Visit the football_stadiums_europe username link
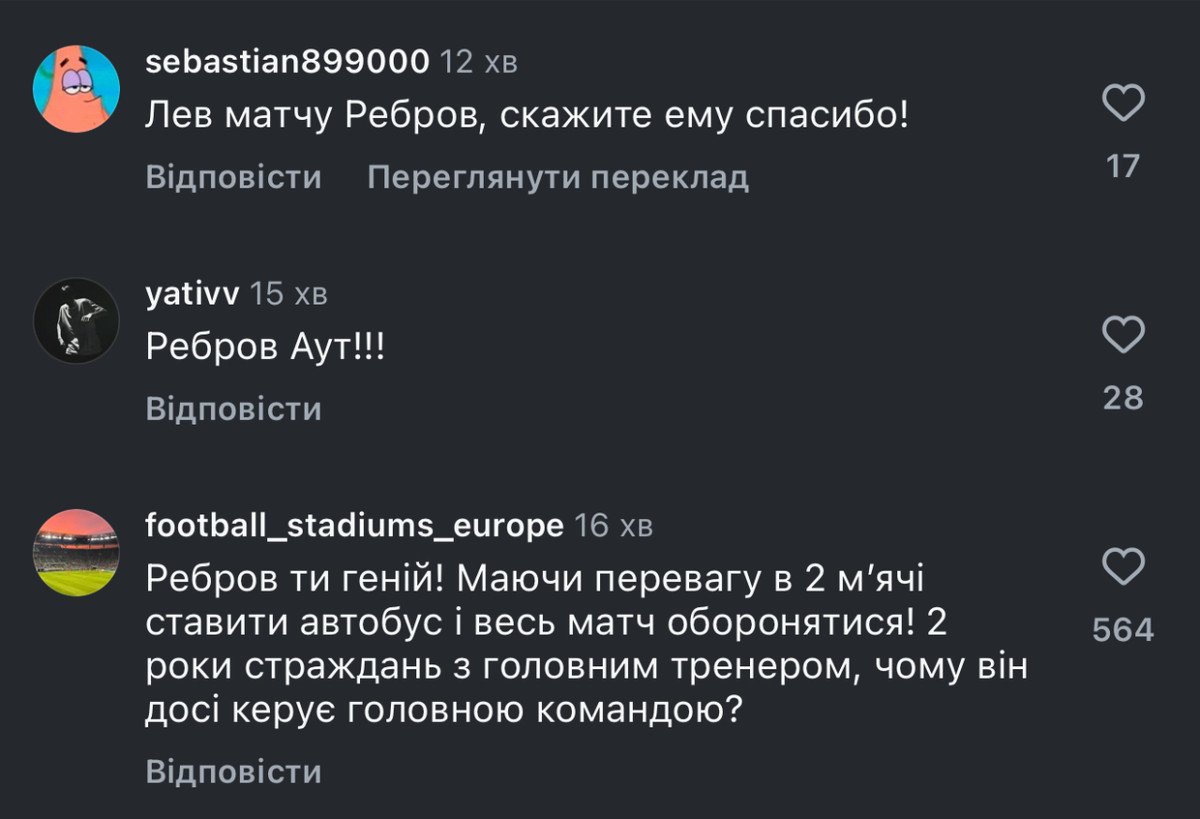 (x=354, y=525)
